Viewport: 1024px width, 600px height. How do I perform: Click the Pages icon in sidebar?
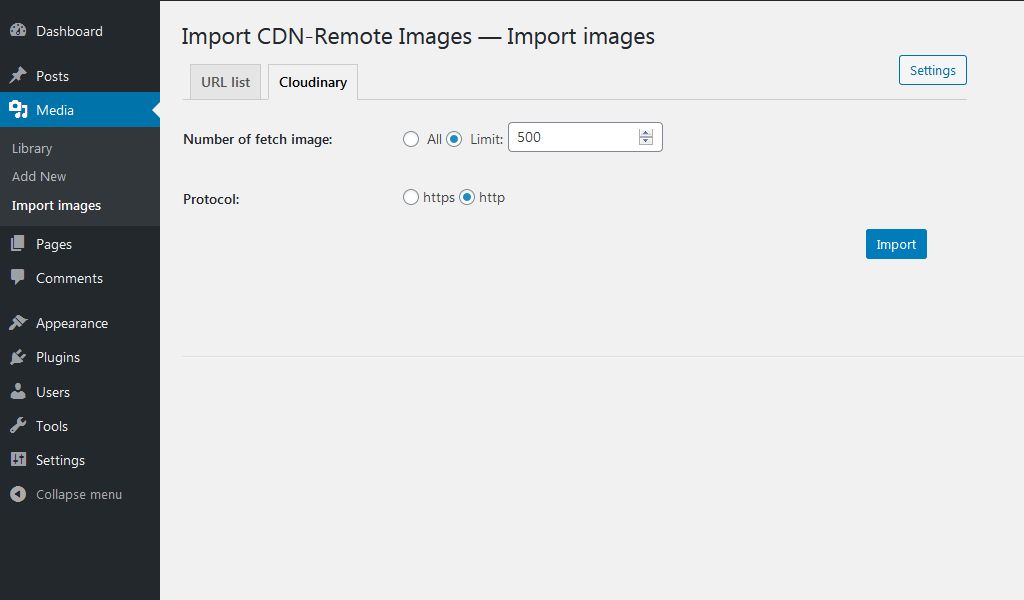coord(18,244)
